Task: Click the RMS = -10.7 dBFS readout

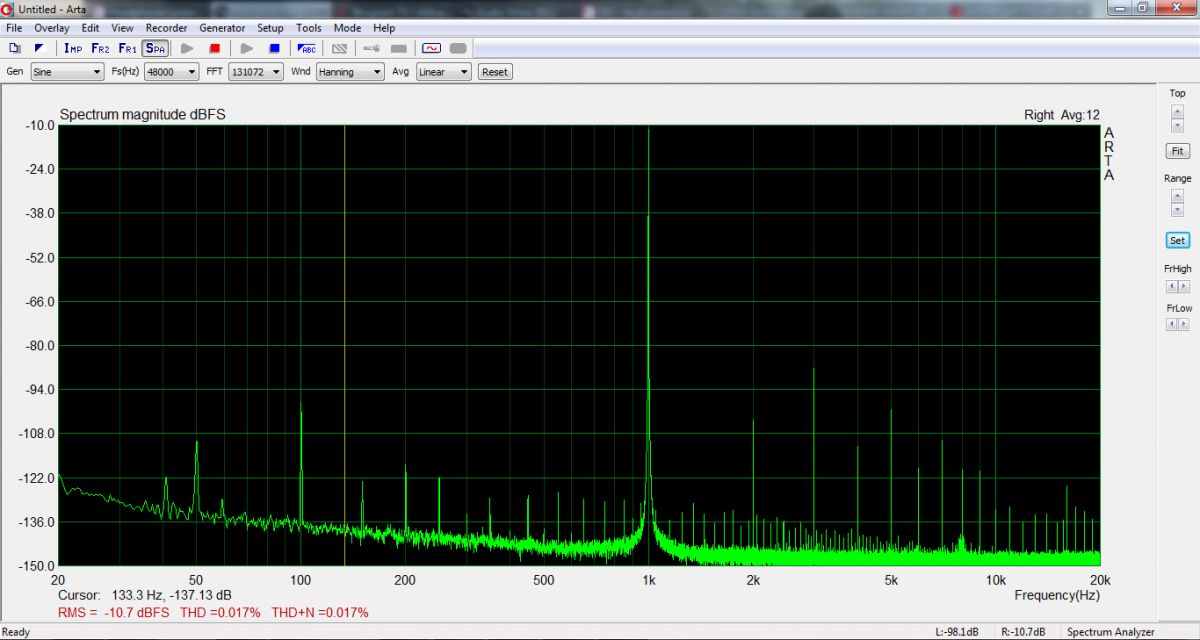Action: 114,612
